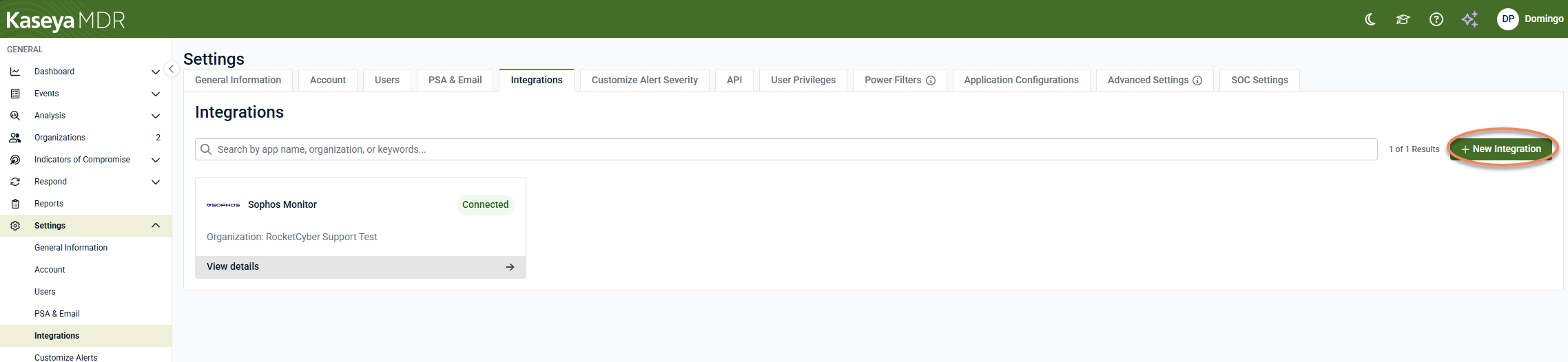Switch to the Users tab
Screen dimensions: 1568x362
point(387,80)
